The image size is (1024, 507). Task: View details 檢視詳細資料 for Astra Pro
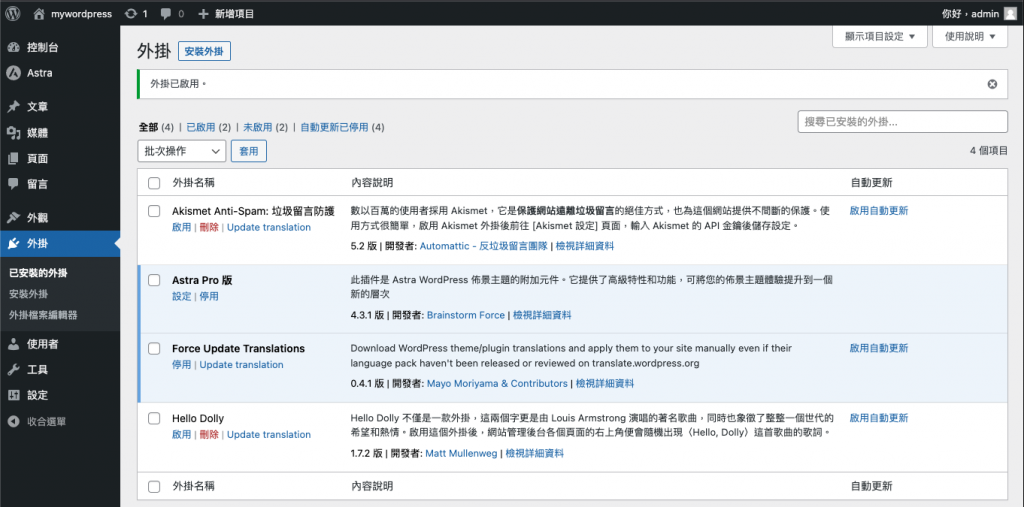(x=542, y=315)
